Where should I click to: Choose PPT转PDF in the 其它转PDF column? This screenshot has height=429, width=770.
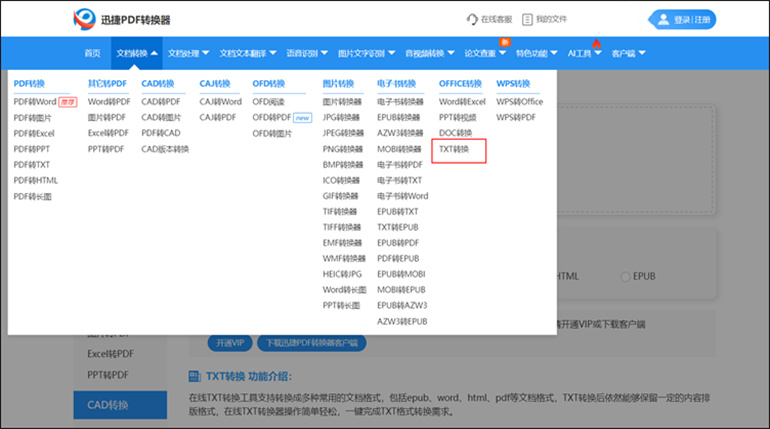106,149
